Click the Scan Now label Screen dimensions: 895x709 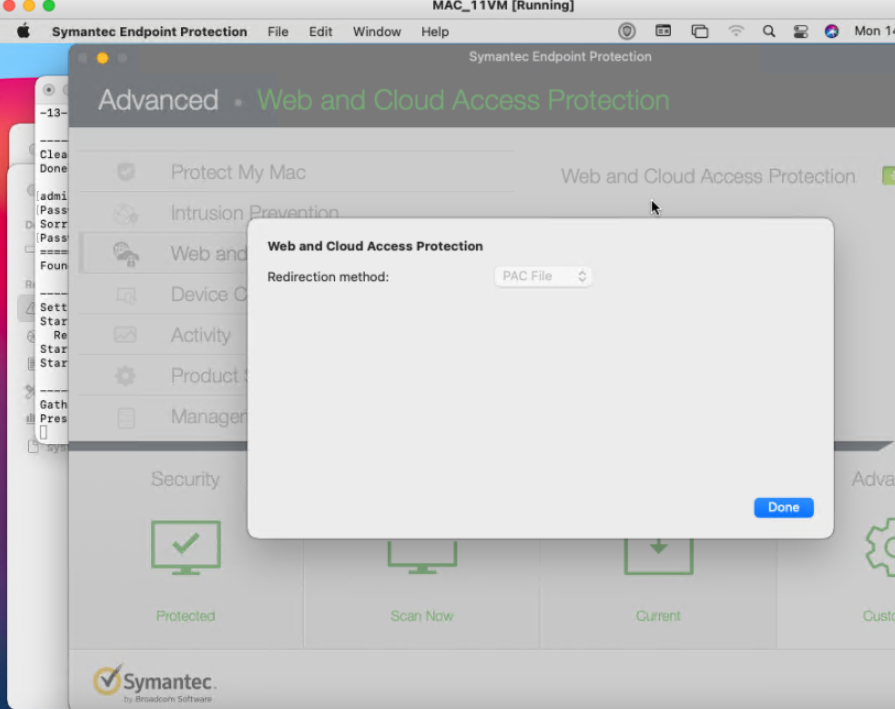422,616
